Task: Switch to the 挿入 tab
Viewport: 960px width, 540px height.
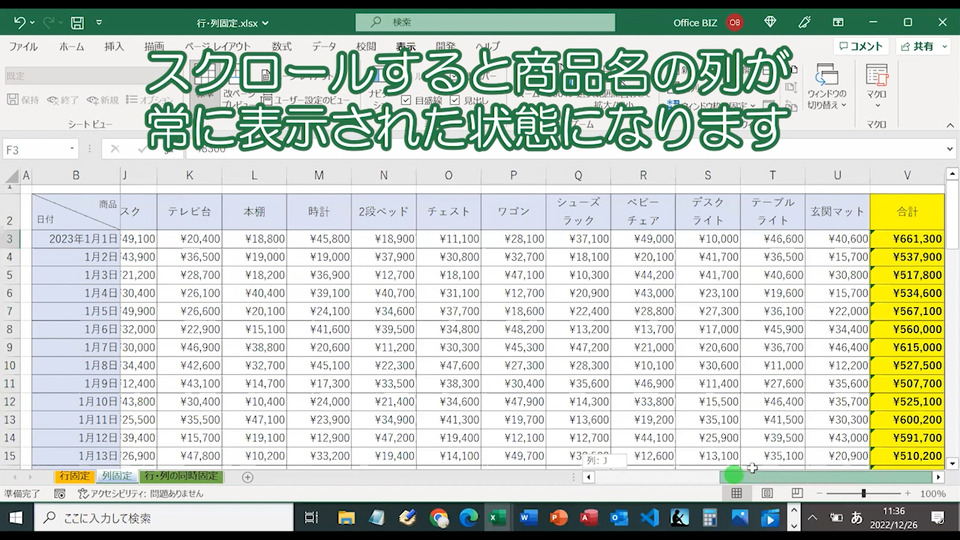Action: (x=114, y=47)
